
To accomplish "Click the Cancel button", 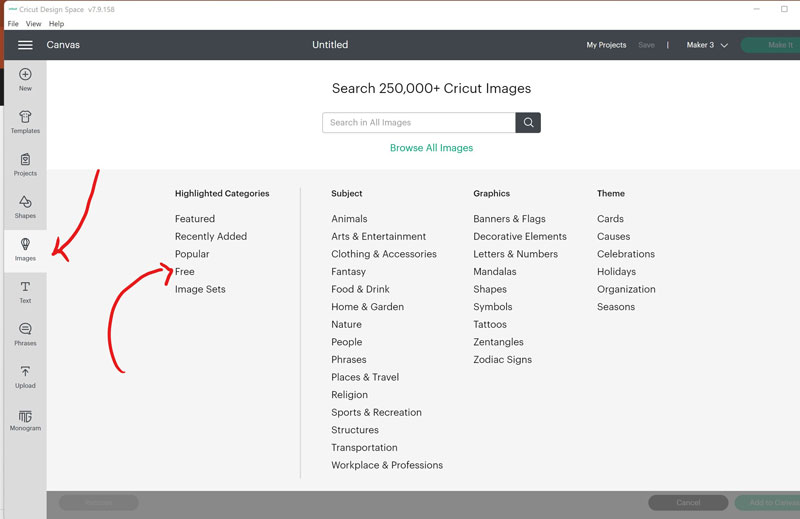I will [x=688, y=503].
